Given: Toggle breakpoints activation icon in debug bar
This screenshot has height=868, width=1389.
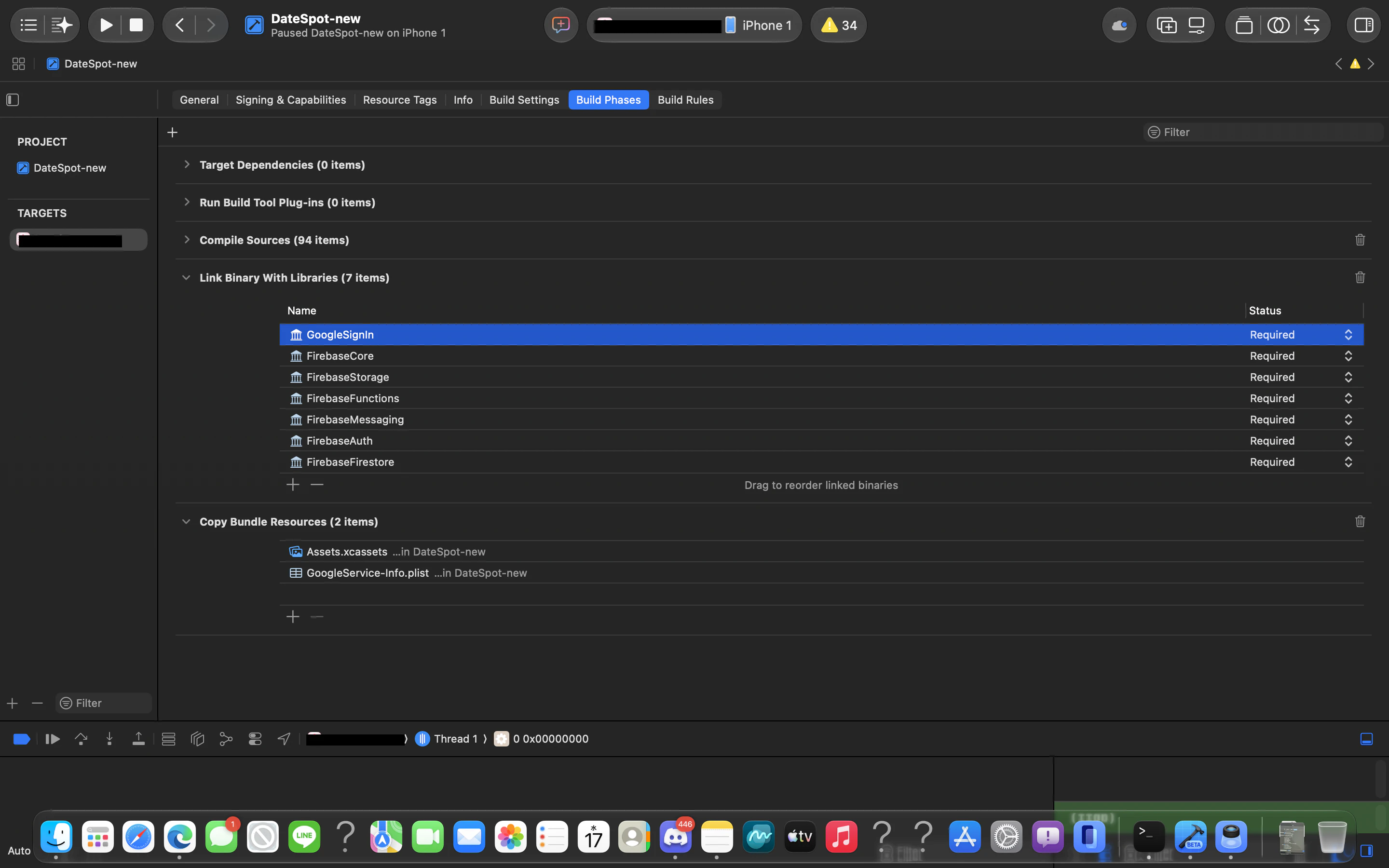Looking at the screenshot, I should coord(21,739).
